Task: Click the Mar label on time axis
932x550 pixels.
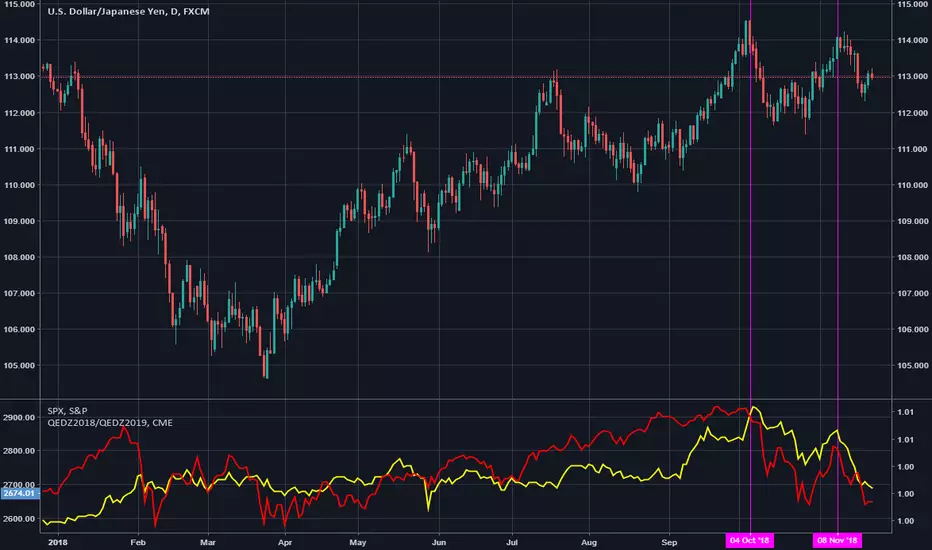Action: (x=207, y=542)
